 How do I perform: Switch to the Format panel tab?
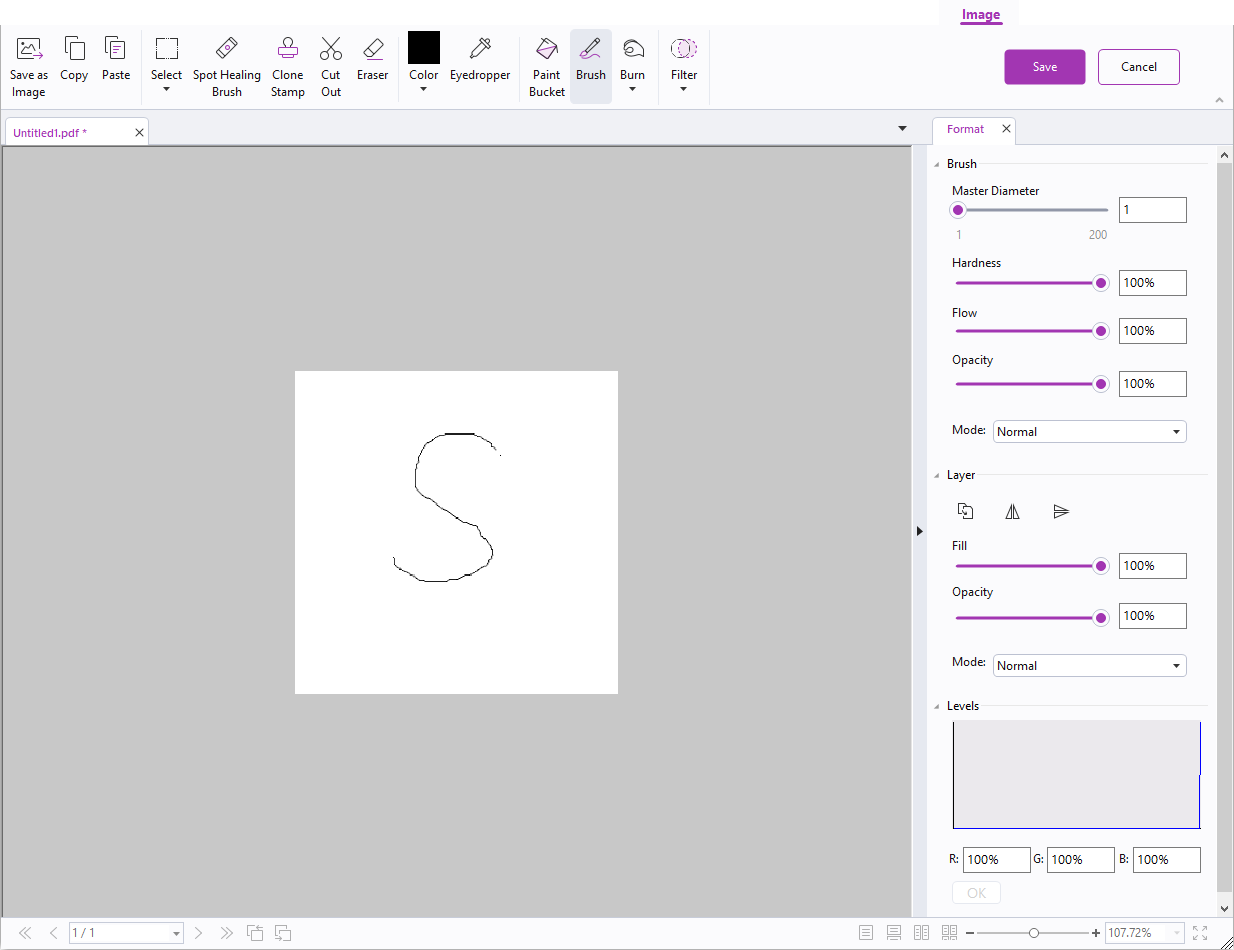point(963,129)
